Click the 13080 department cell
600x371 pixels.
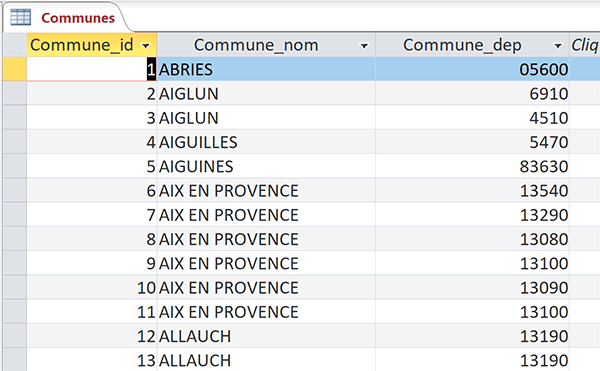[472, 239]
